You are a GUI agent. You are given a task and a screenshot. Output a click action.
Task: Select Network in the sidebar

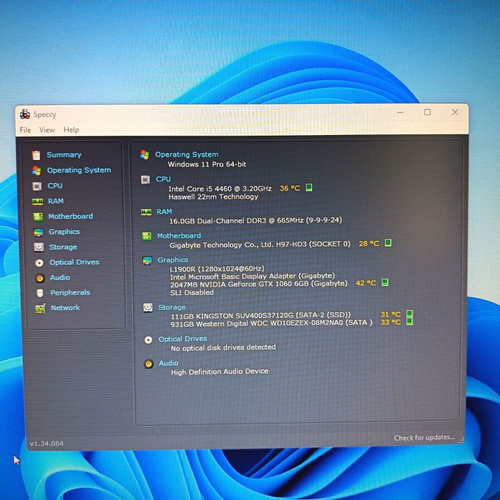point(65,308)
